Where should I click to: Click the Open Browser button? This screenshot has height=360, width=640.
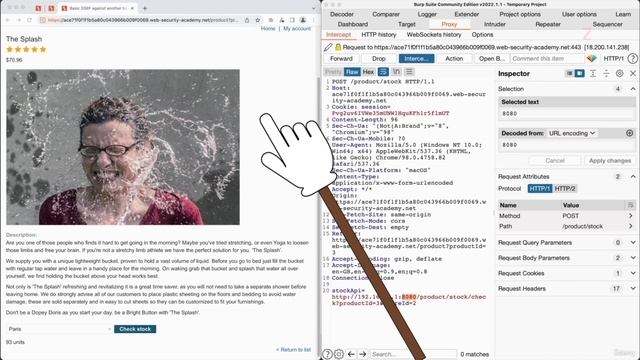(x=491, y=59)
